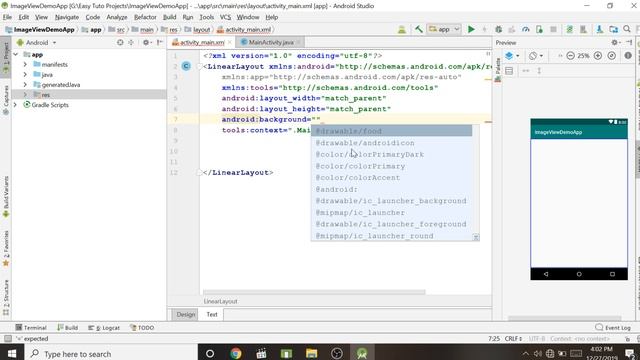Select the activity_main.xml editor tab

click(x=202, y=42)
